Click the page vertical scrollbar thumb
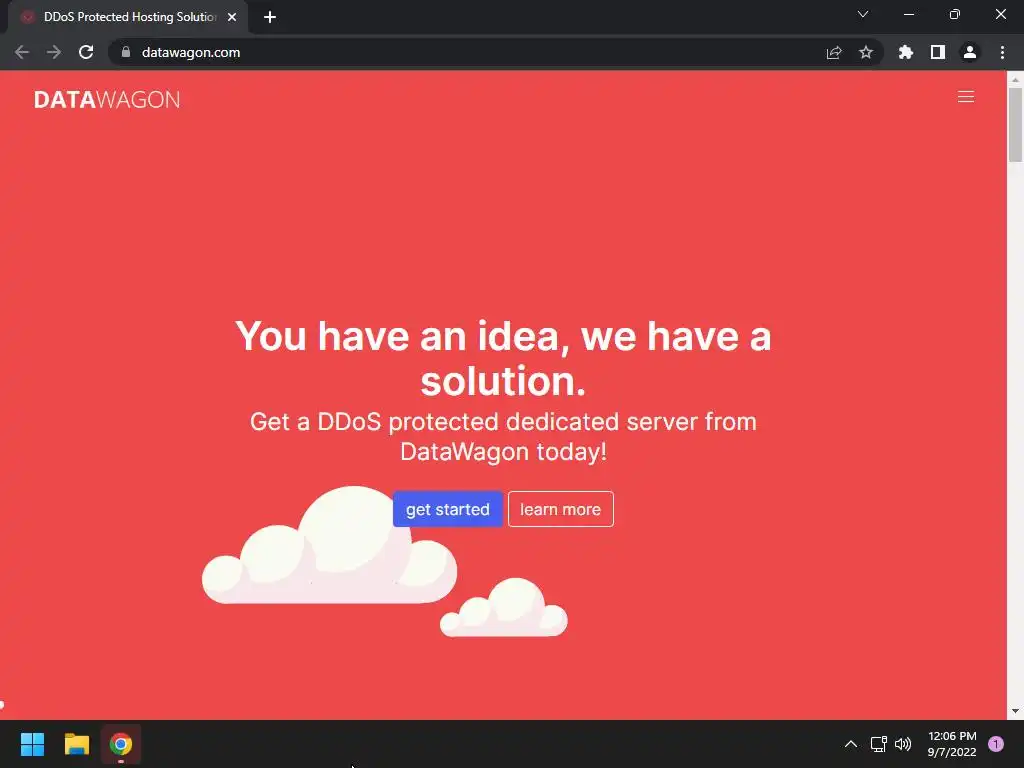The image size is (1024, 768). pos(1015,124)
